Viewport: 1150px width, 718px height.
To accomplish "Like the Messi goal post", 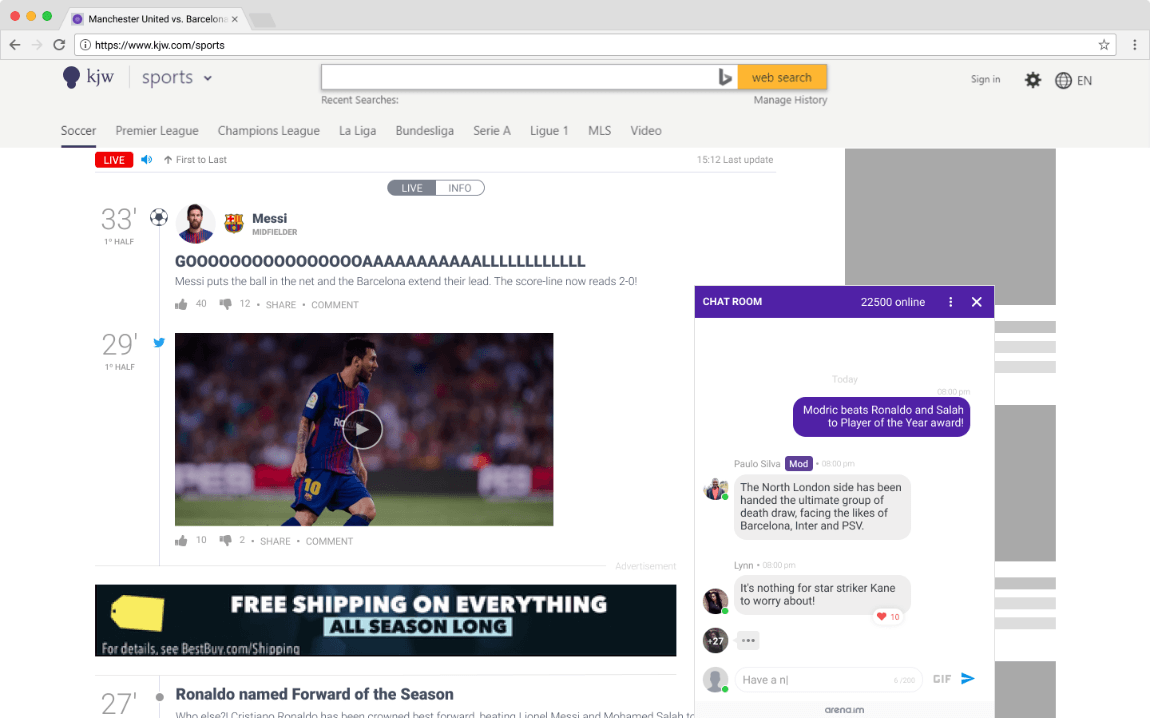I will pos(181,304).
